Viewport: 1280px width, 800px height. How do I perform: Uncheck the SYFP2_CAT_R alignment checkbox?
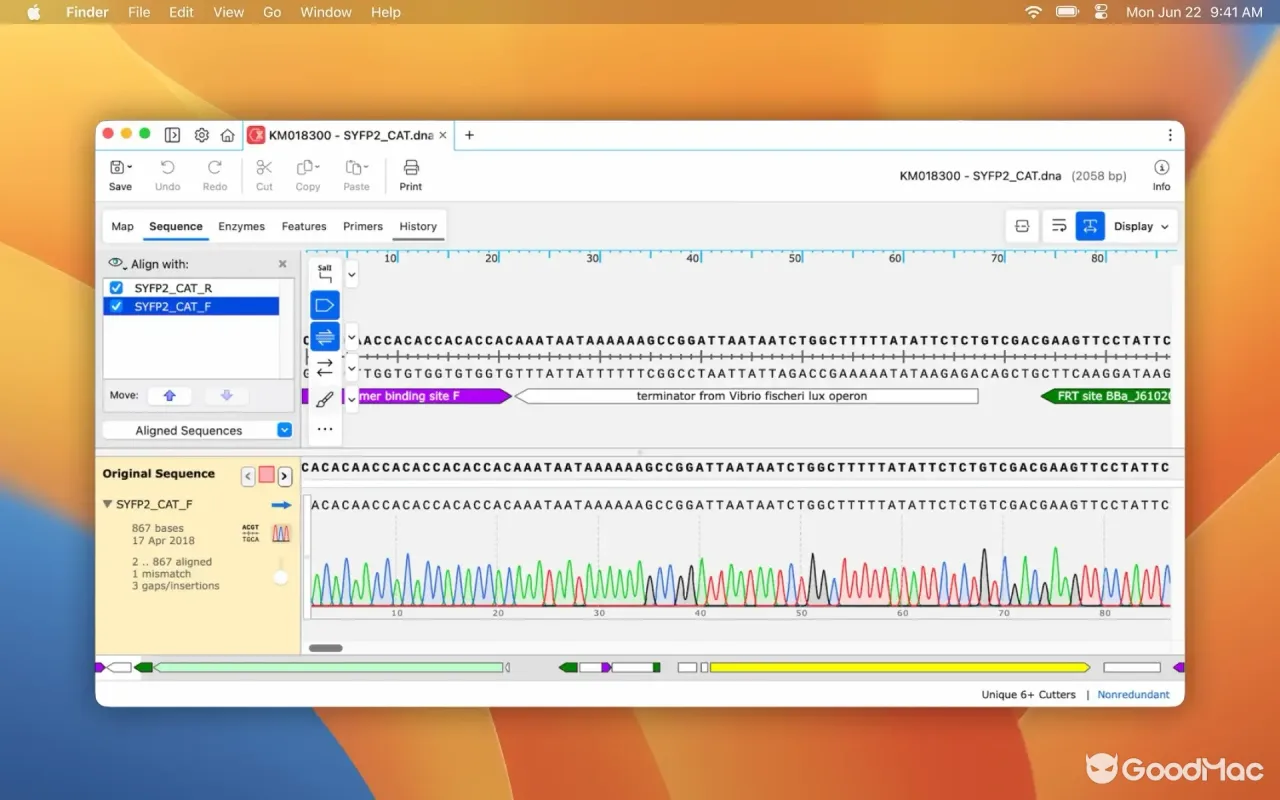[x=116, y=288]
